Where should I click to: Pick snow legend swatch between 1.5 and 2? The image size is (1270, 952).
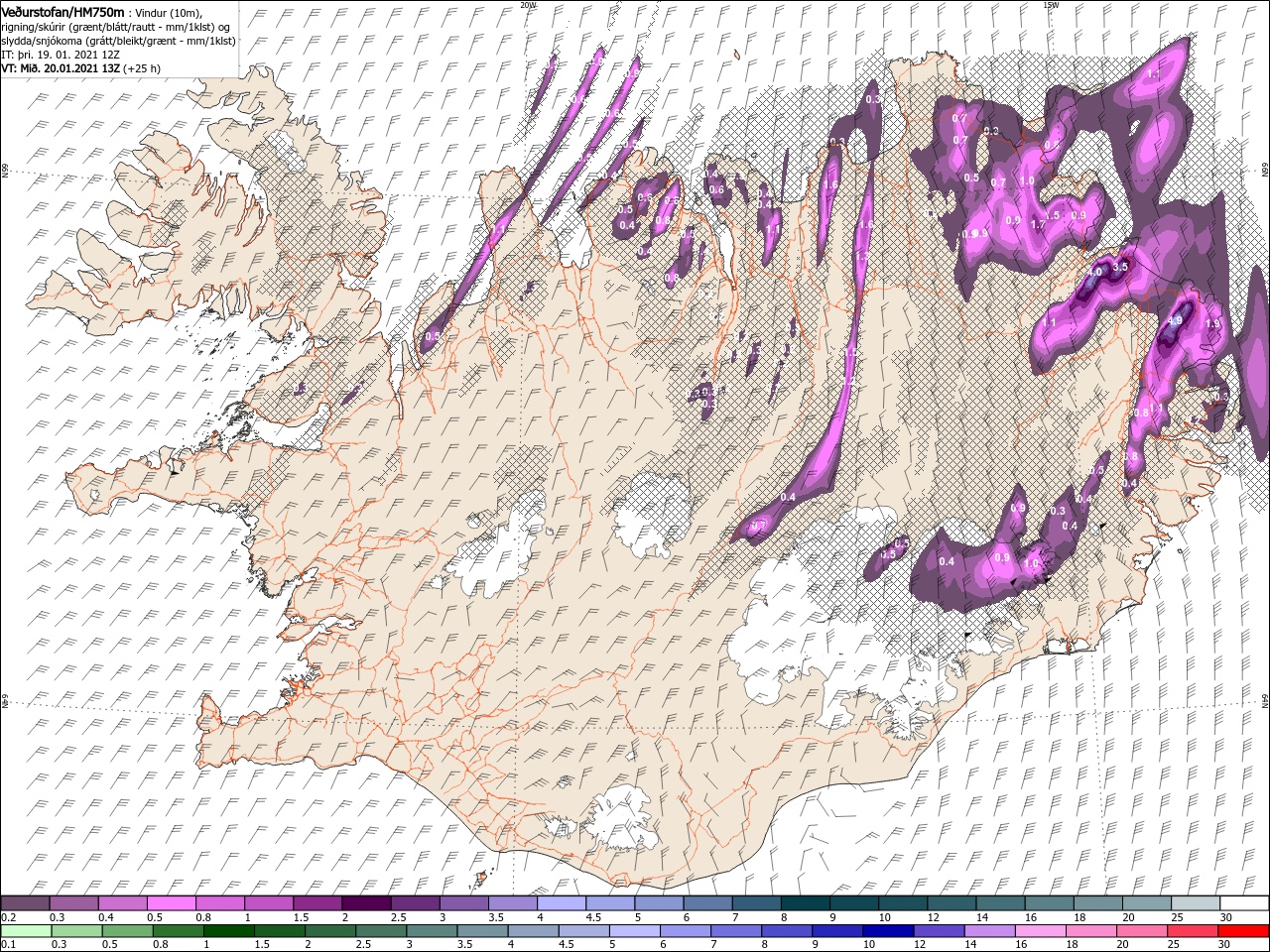click(317, 903)
